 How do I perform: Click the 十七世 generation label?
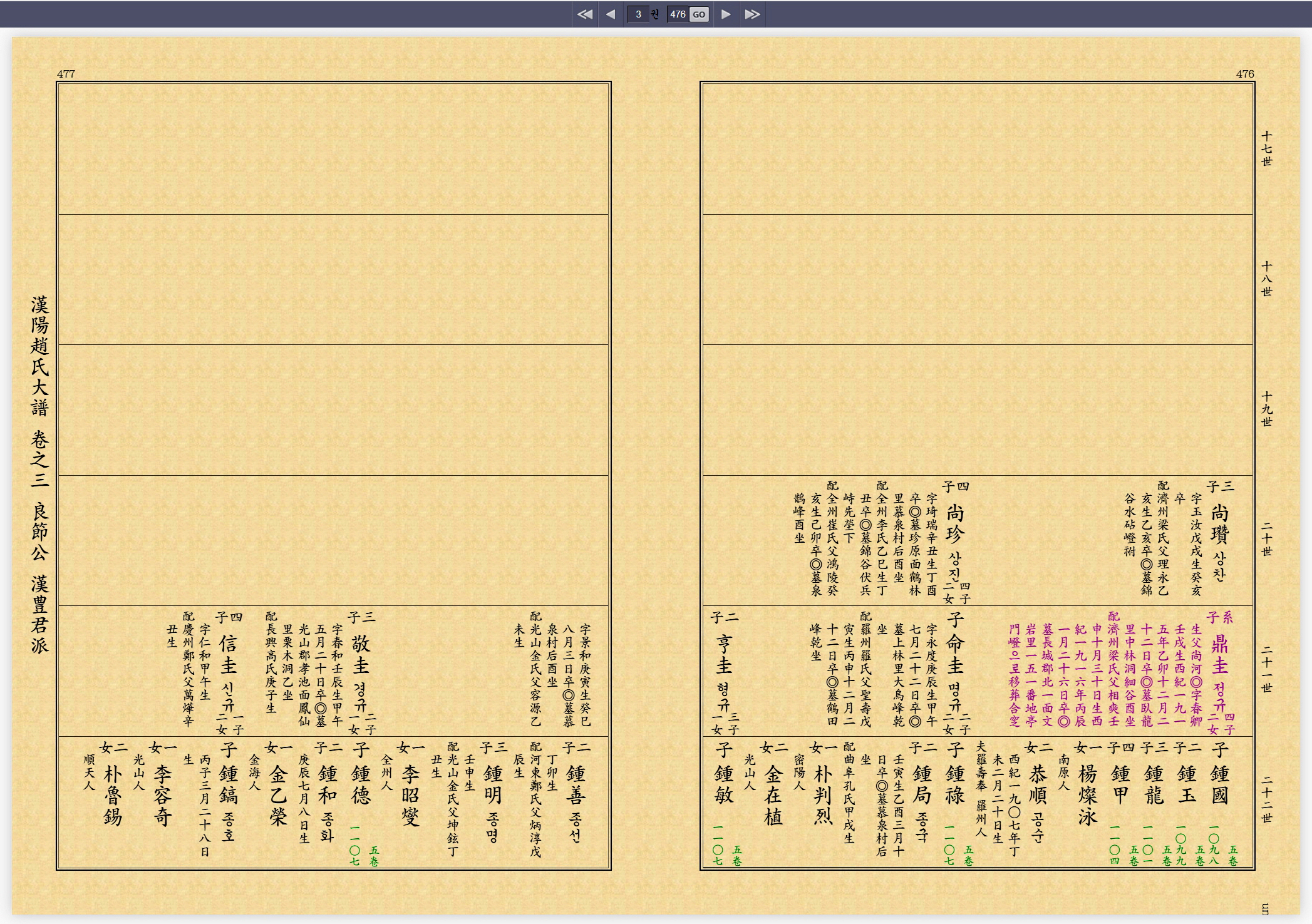pos(1267,148)
